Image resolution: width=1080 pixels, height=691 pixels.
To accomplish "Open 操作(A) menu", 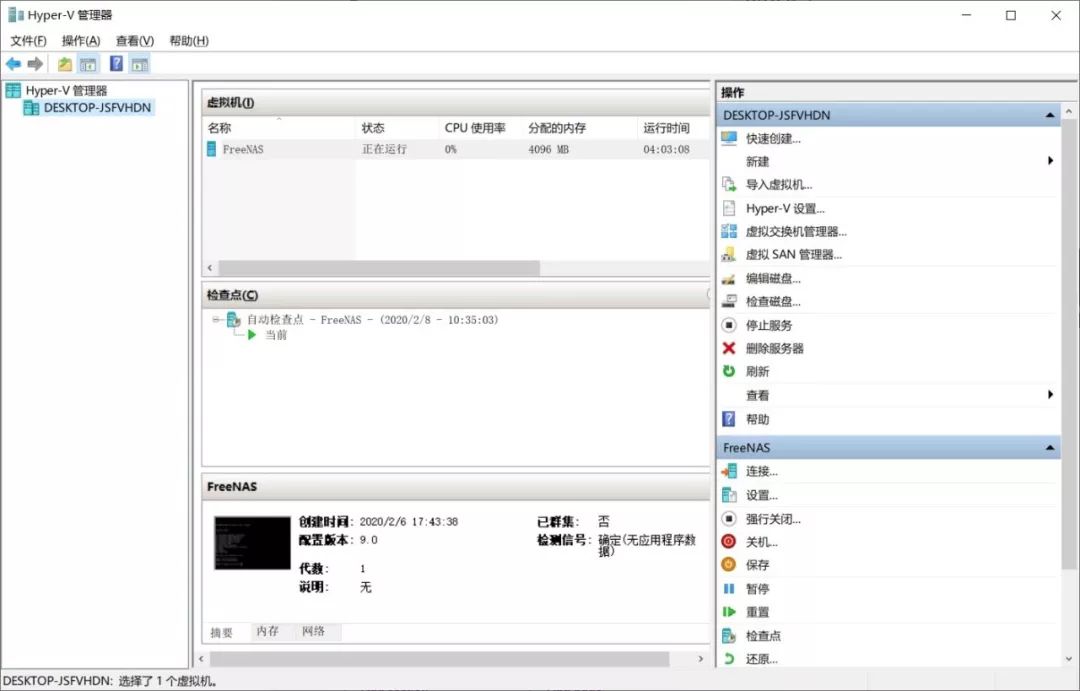I will (81, 41).
